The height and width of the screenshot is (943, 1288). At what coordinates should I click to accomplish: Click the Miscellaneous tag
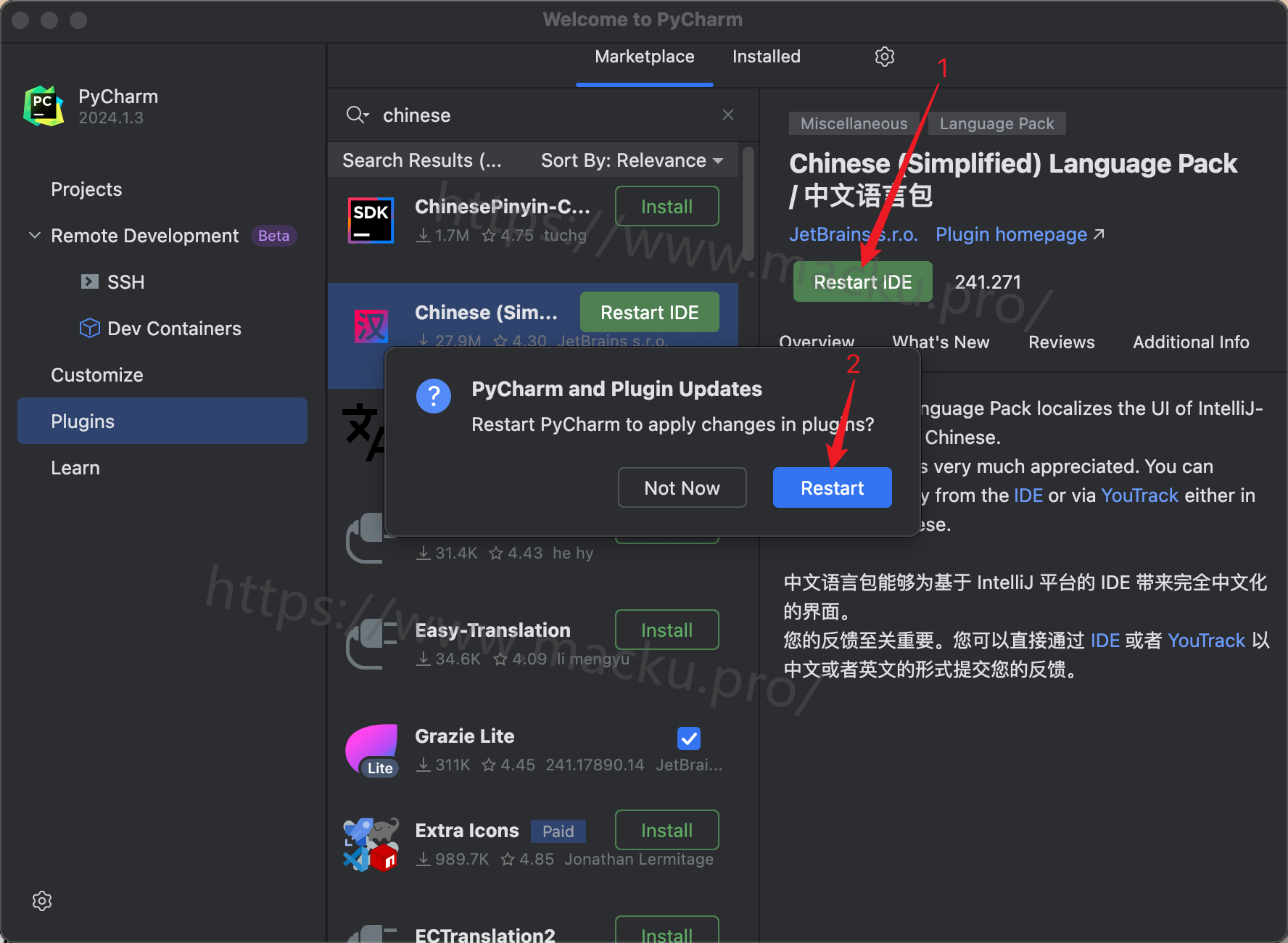[x=854, y=123]
